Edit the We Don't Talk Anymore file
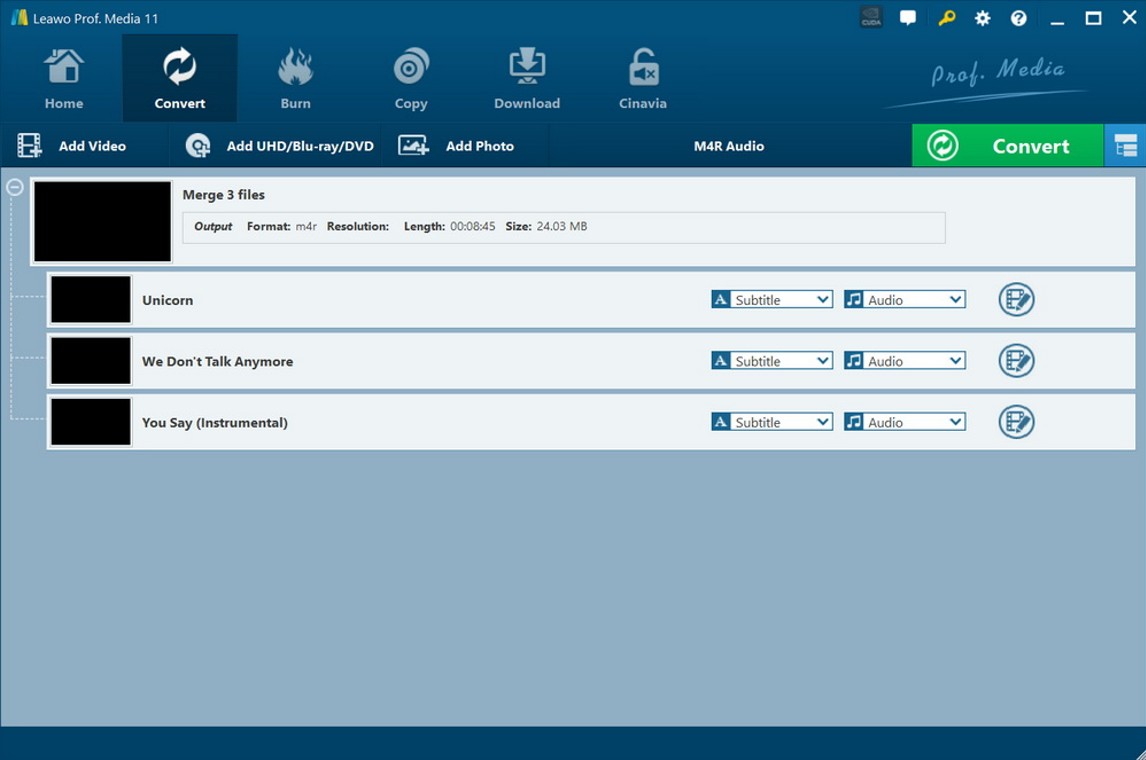Screen dimensions: 1146x760 click(x=1016, y=361)
